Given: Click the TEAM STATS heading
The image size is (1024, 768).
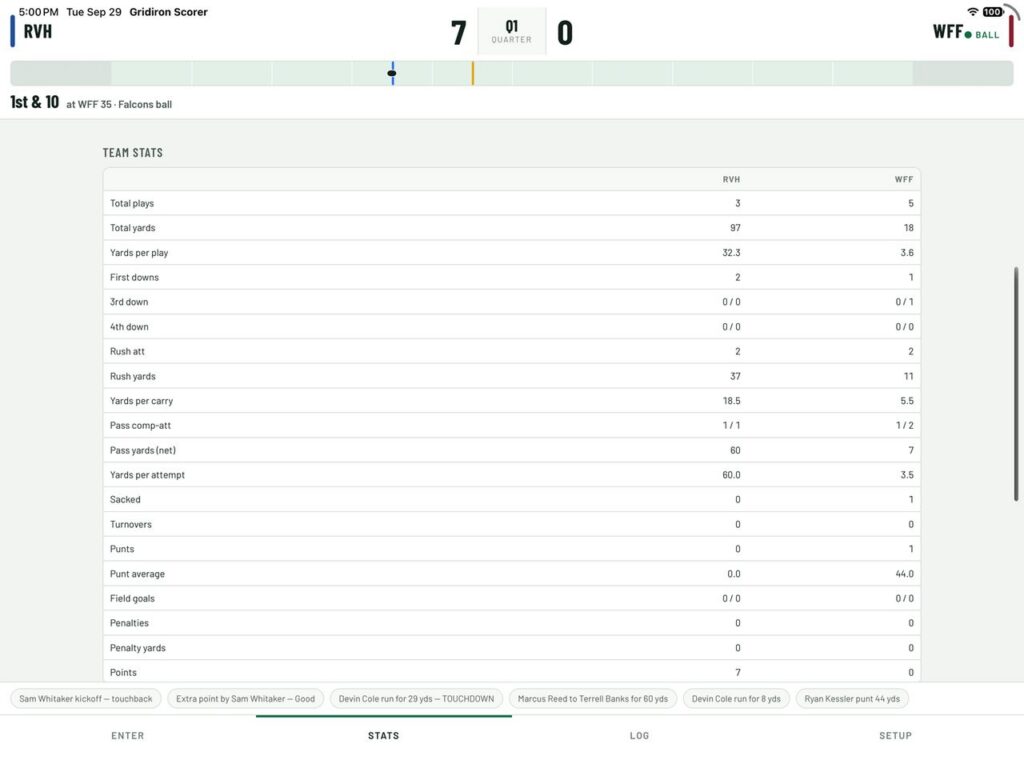Looking at the screenshot, I should pos(133,153).
